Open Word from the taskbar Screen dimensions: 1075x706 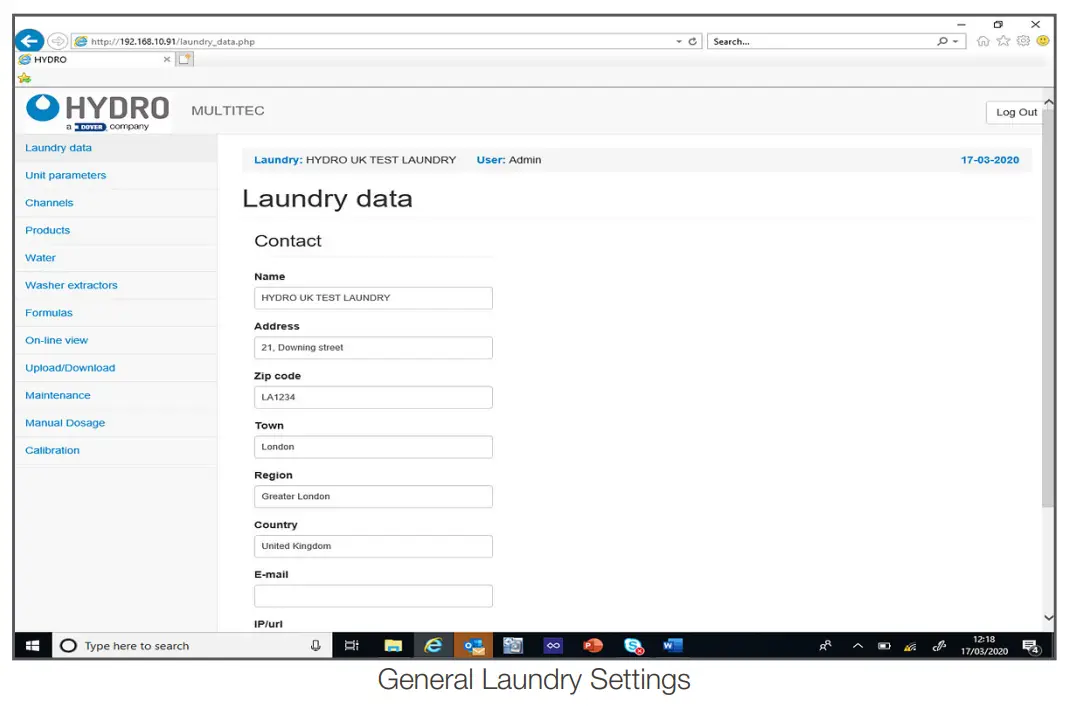(672, 646)
